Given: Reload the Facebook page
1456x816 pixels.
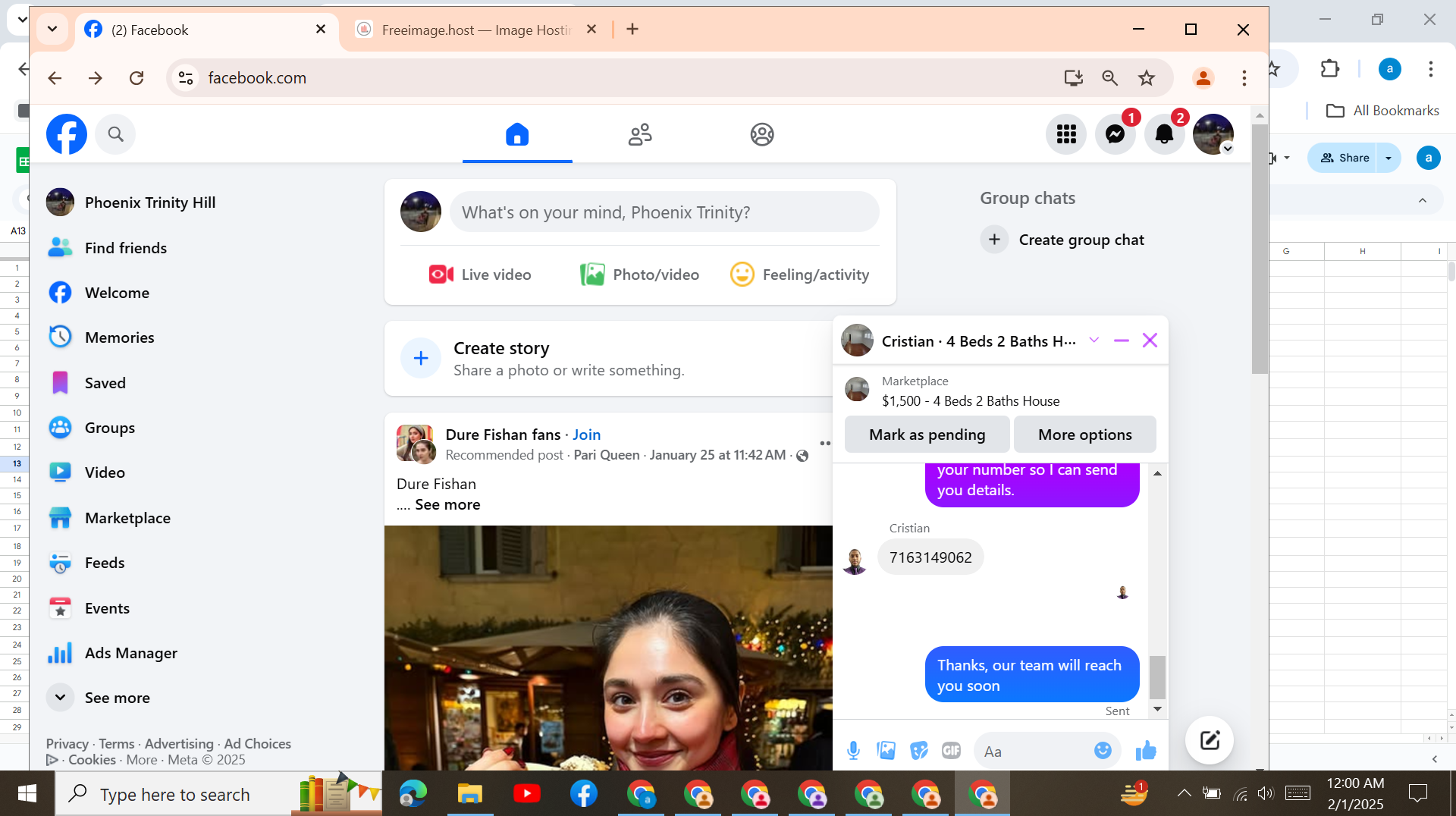Looking at the screenshot, I should point(136,77).
